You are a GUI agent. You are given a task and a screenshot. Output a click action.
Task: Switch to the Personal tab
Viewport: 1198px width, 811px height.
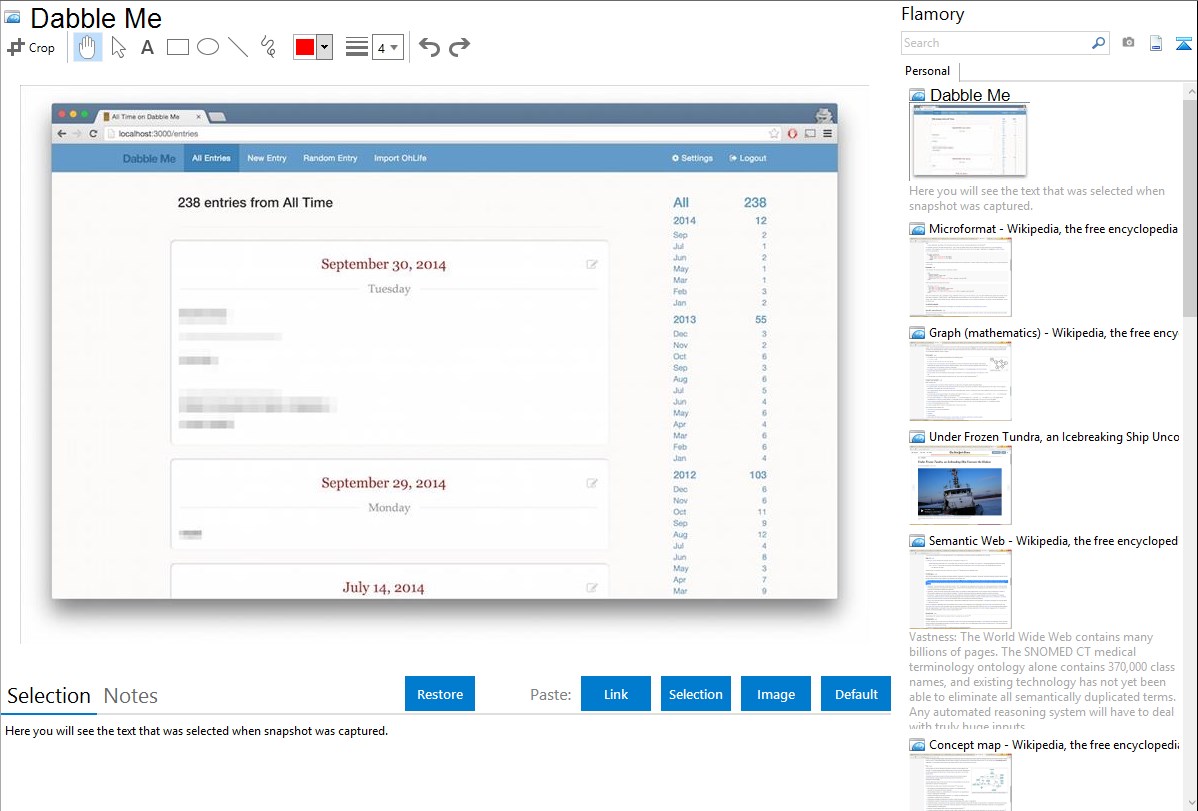pos(928,71)
